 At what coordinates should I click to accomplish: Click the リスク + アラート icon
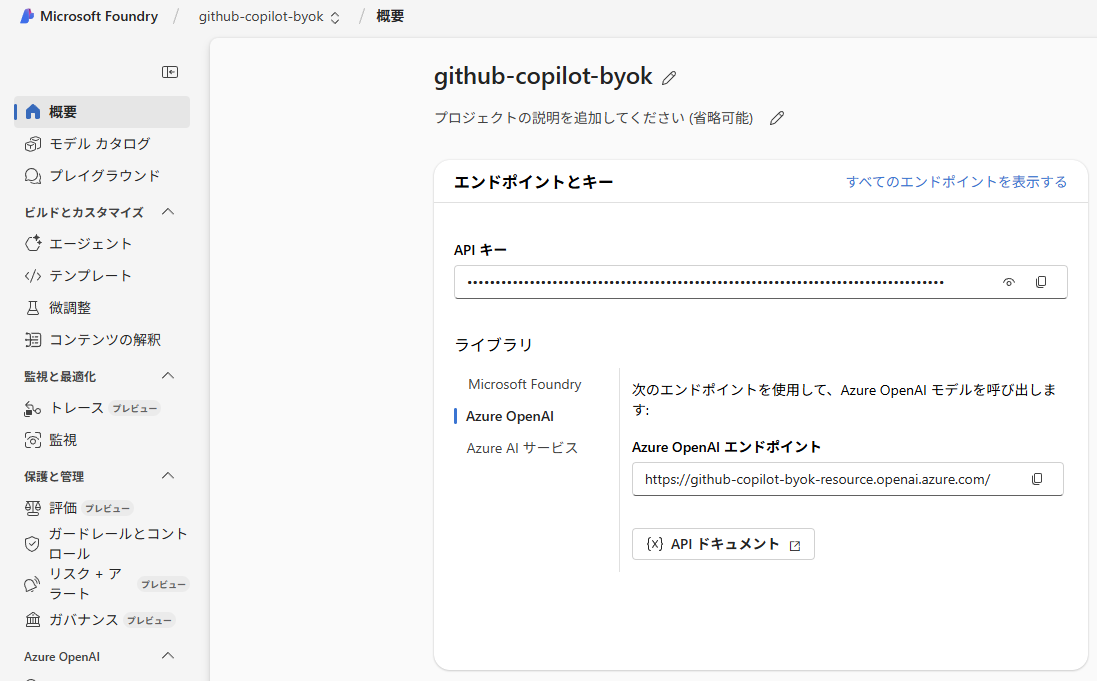click(32, 584)
